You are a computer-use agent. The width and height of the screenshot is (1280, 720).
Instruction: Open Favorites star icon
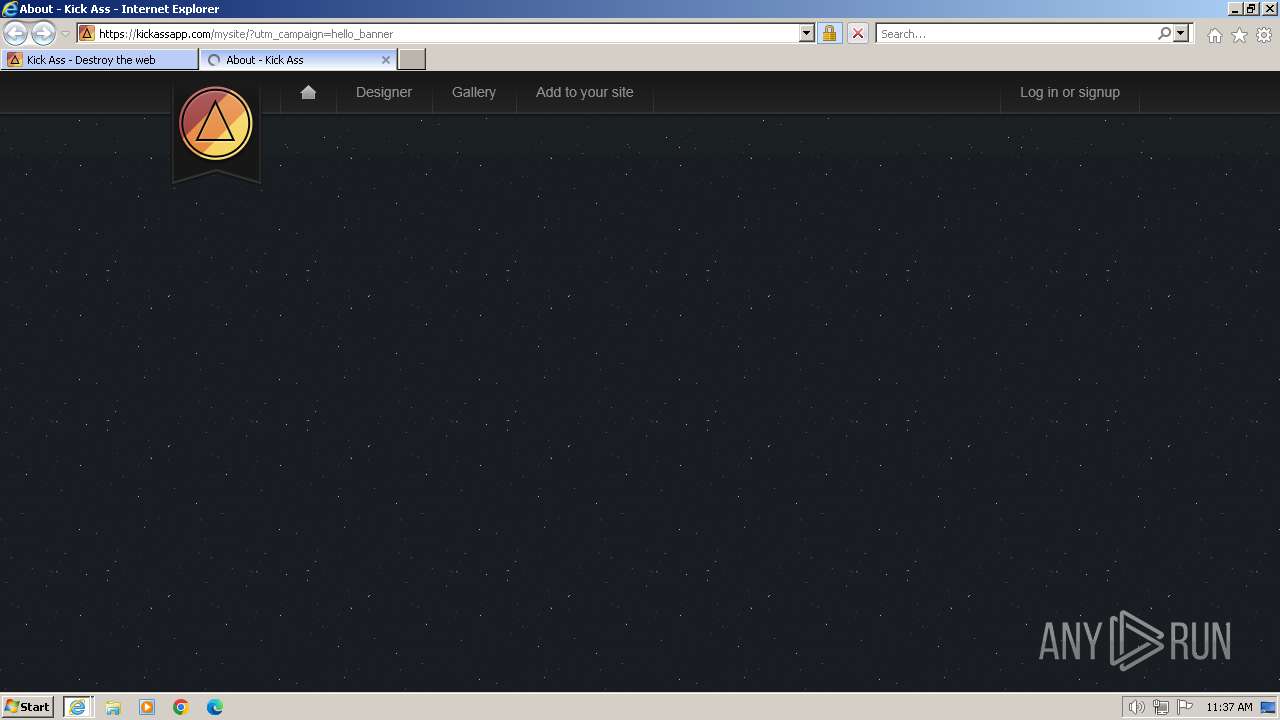tap(1239, 35)
